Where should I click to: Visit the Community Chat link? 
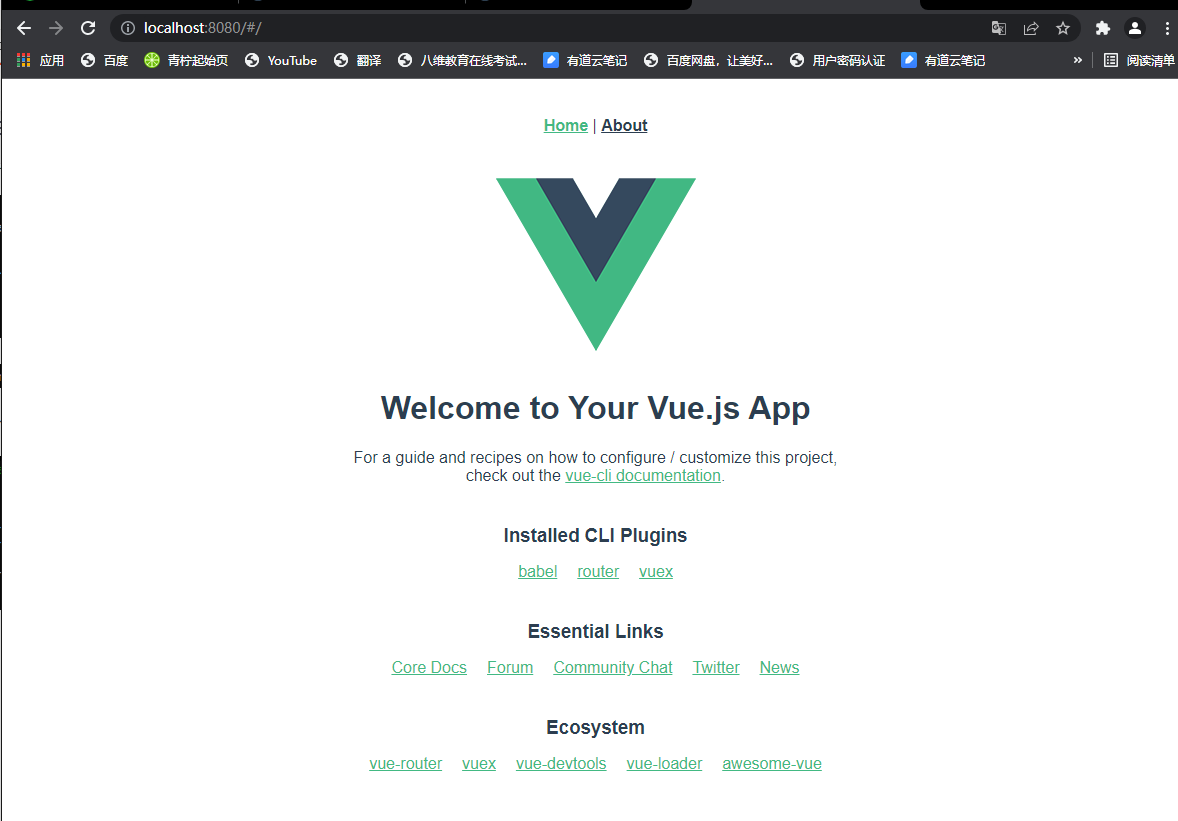(x=612, y=668)
